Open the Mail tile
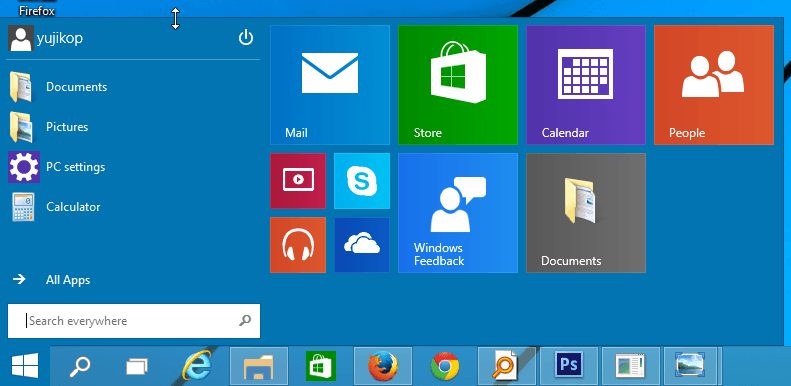The height and width of the screenshot is (386, 791). coord(330,85)
